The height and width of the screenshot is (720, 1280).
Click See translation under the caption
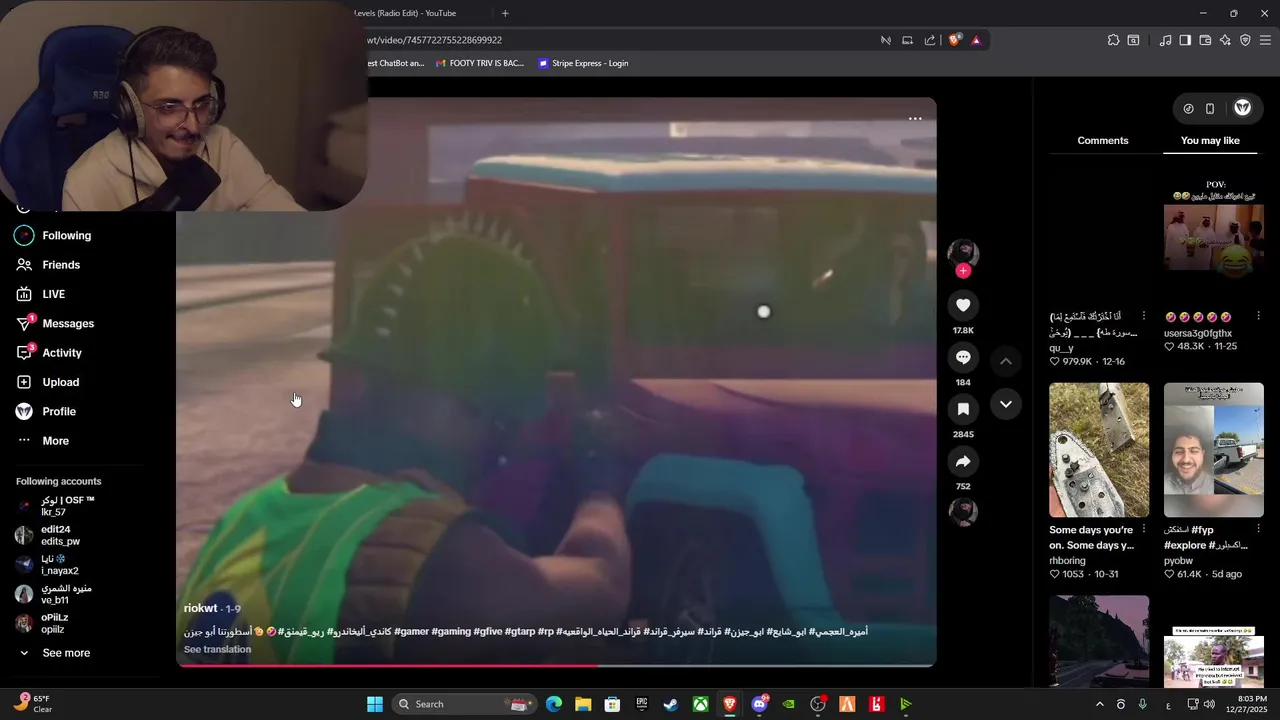tap(217, 650)
